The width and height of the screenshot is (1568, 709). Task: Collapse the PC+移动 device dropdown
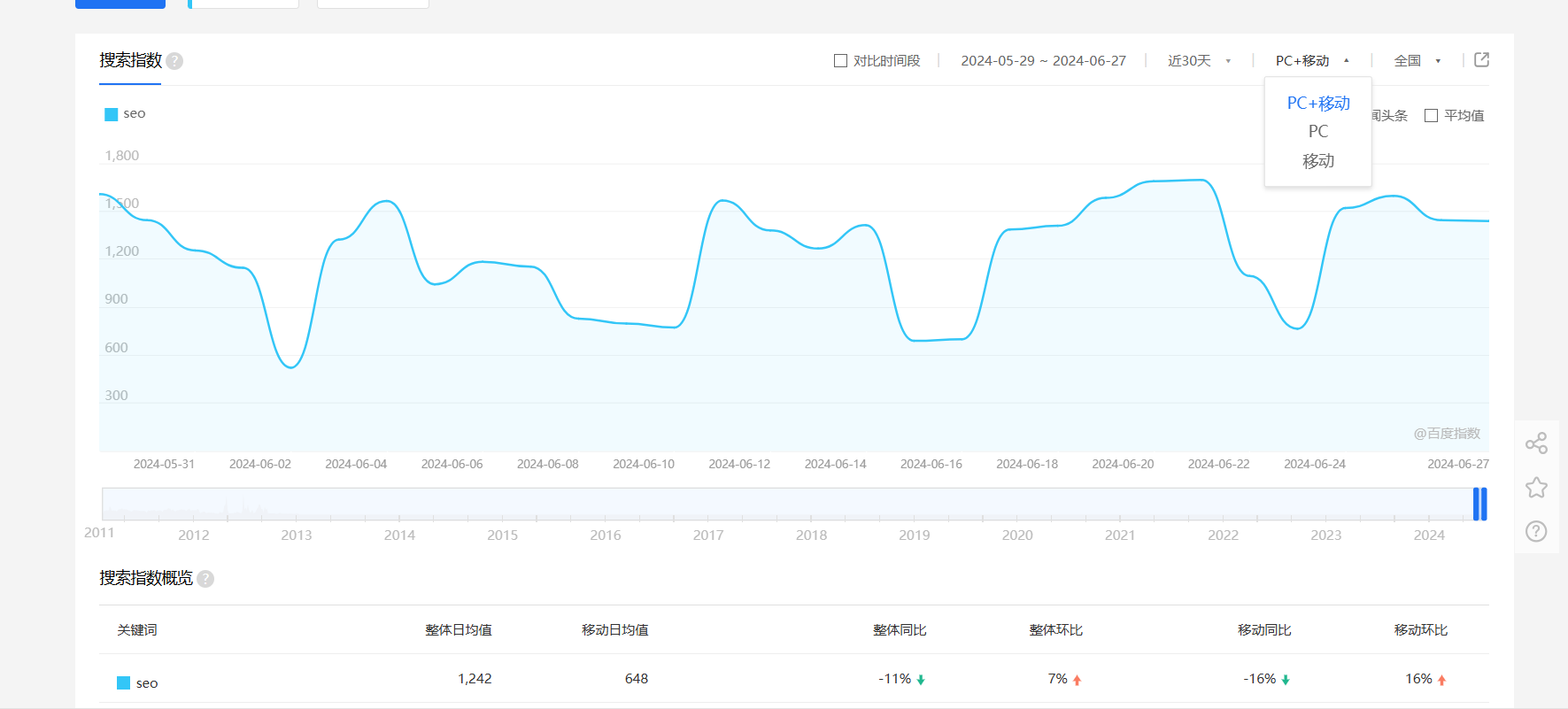coord(1311,61)
